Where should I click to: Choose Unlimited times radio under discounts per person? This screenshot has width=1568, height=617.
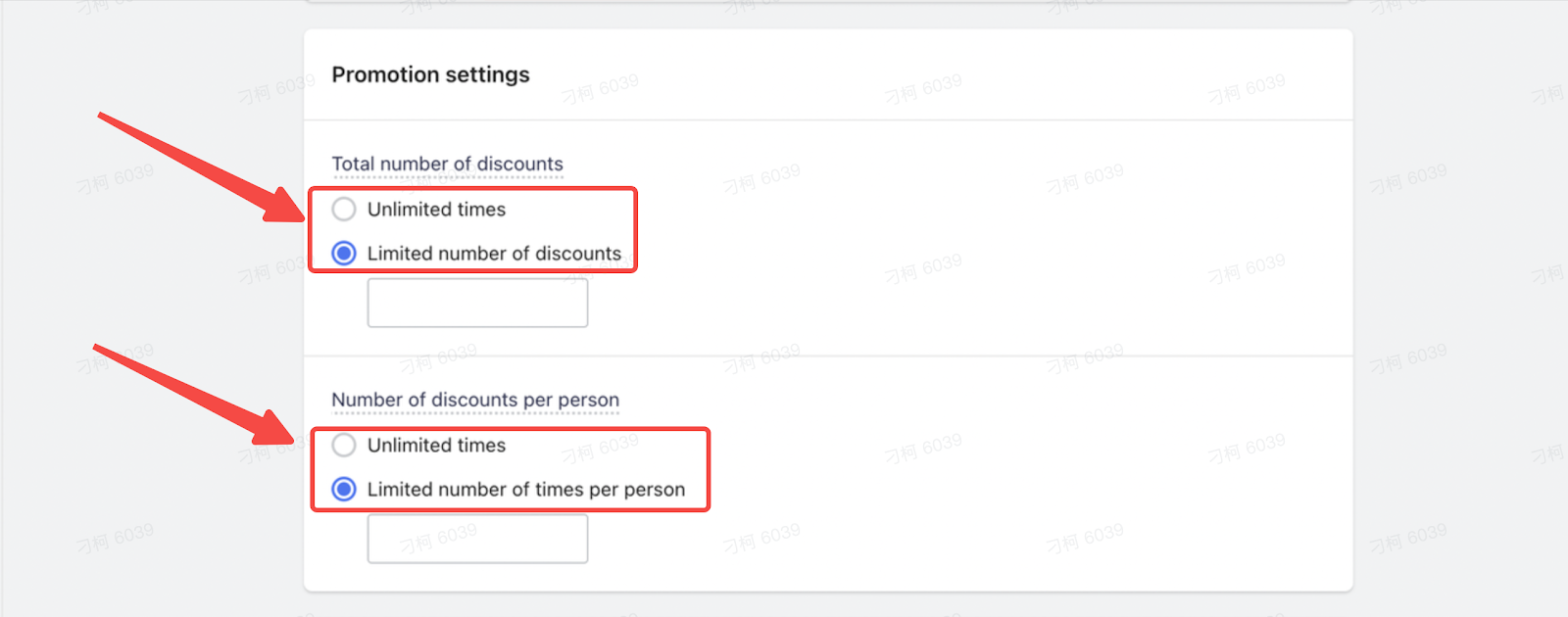(344, 445)
